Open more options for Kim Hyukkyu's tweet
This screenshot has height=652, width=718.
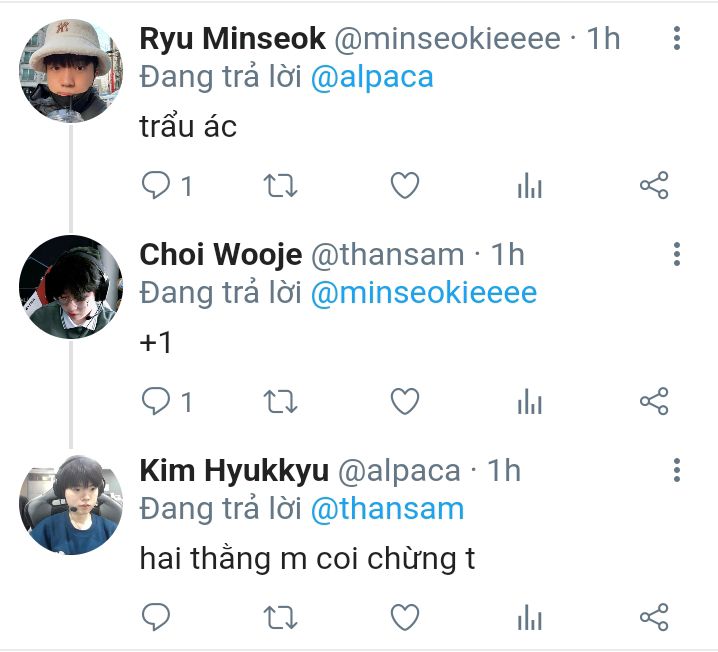click(677, 470)
